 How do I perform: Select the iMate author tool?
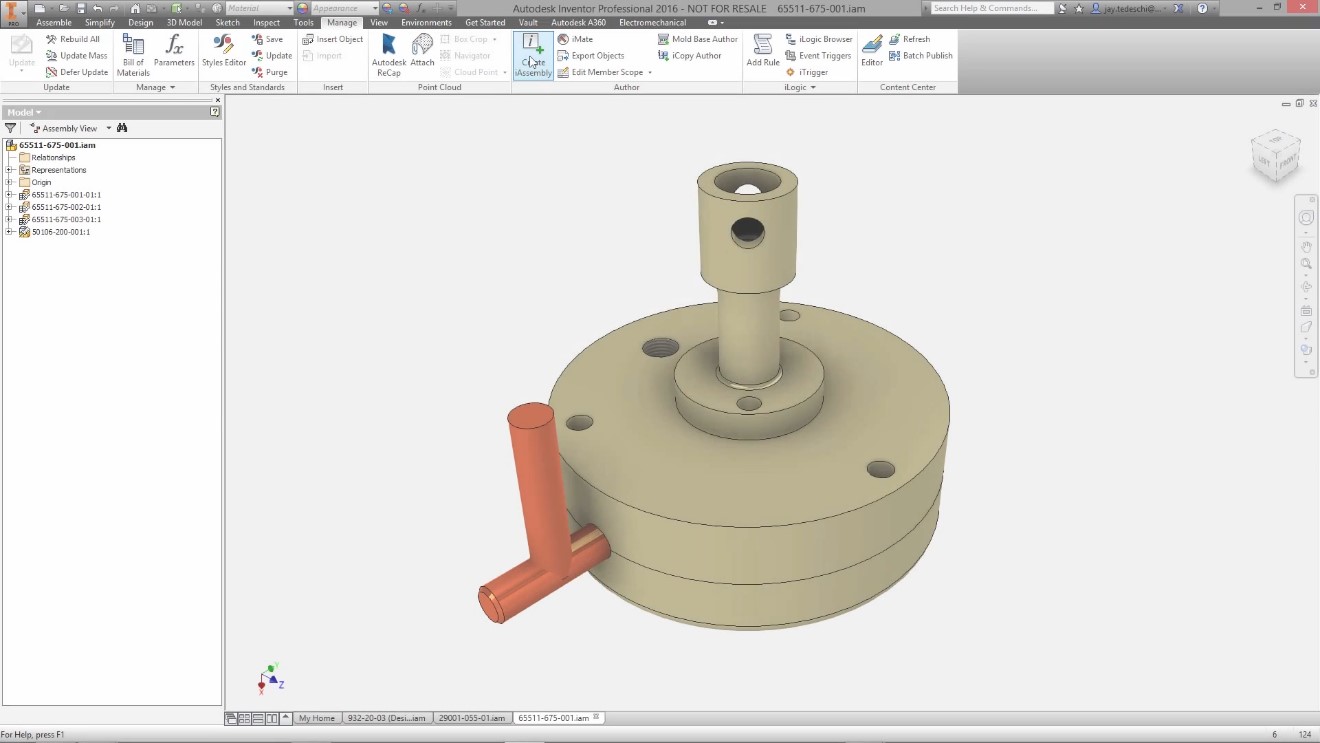click(576, 39)
